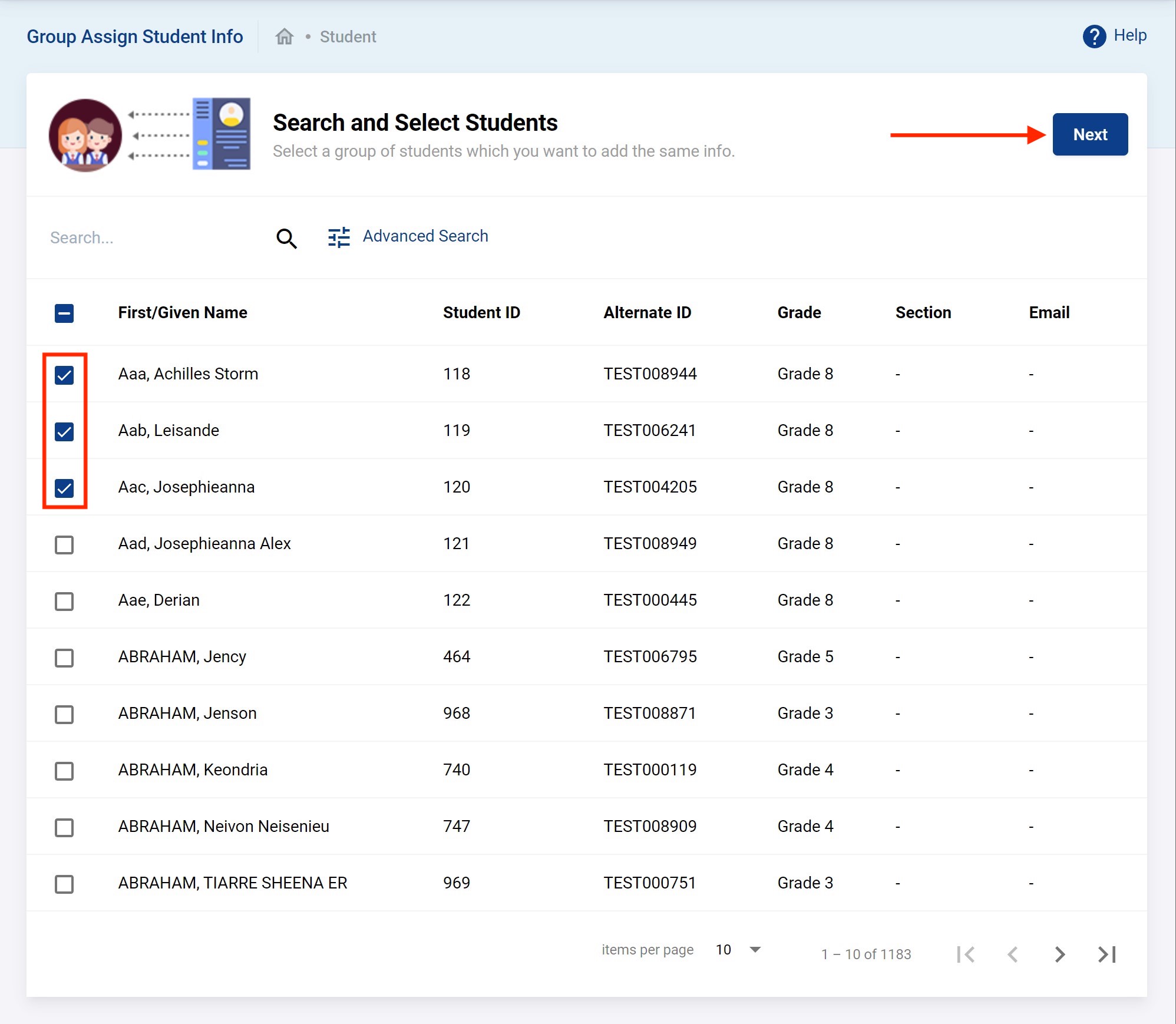Click the First/Given Name column header
Image resolution: width=1176 pixels, height=1024 pixels.
click(x=183, y=313)
